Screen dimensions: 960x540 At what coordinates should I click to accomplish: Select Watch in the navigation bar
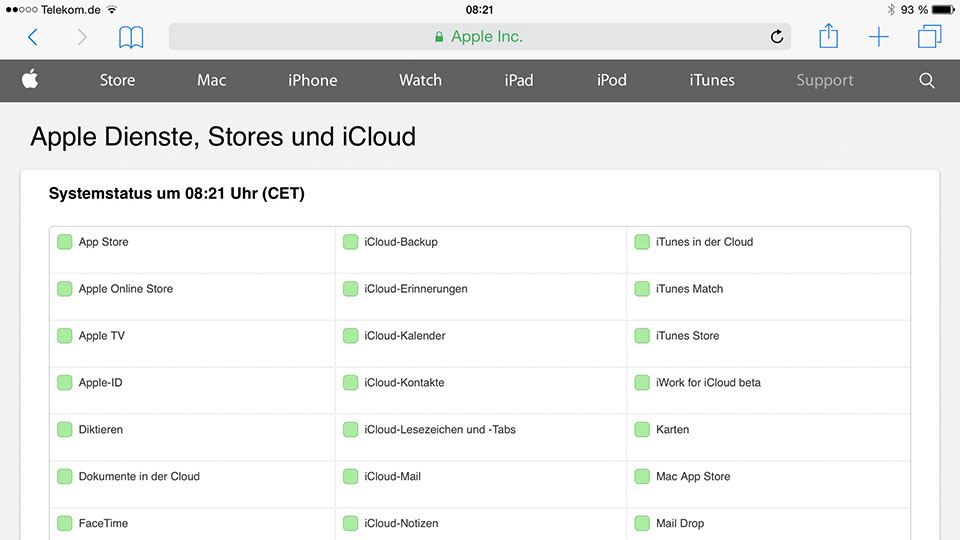[420, 81]
